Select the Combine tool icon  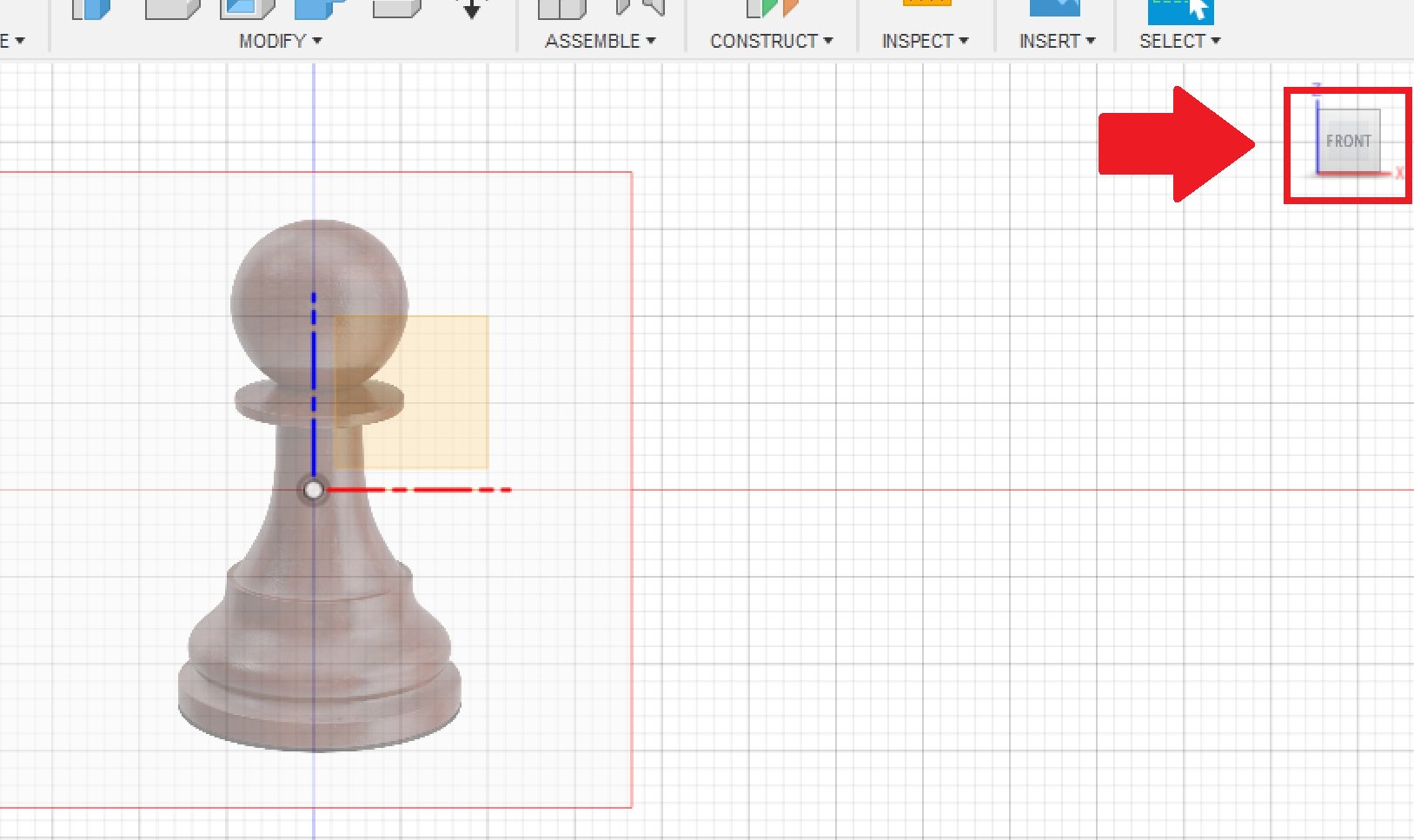[315, 10]
